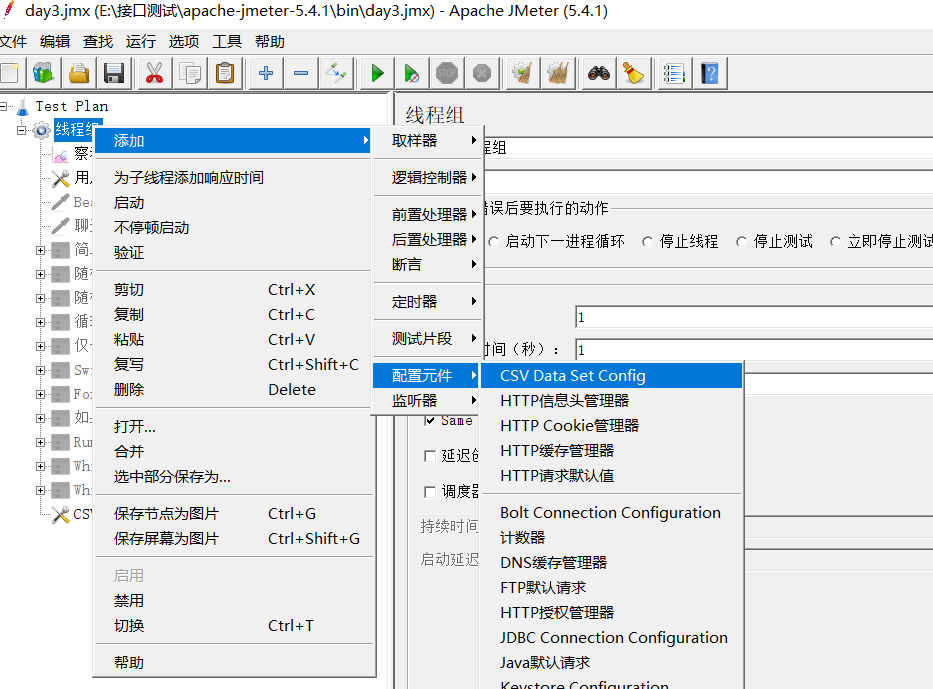Click the Shutdown test icon

pyautogui.click(x=482, y=73)
